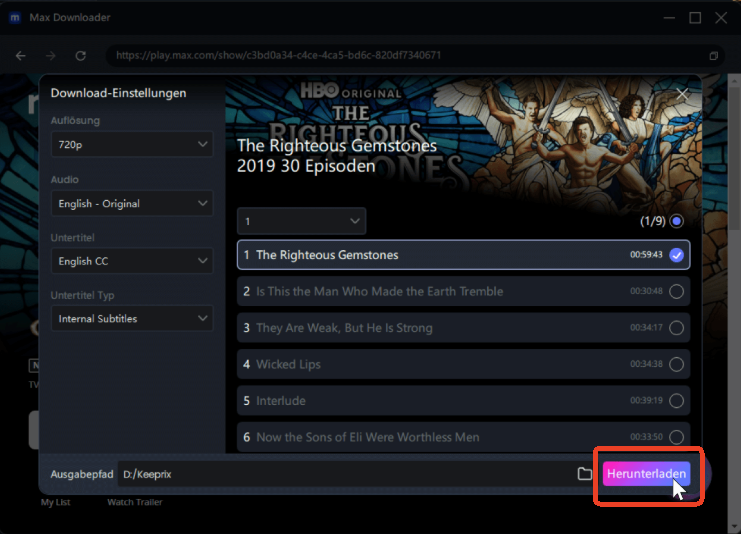
Task: Click the Max Downloader app logo
Action: (15, 18)
